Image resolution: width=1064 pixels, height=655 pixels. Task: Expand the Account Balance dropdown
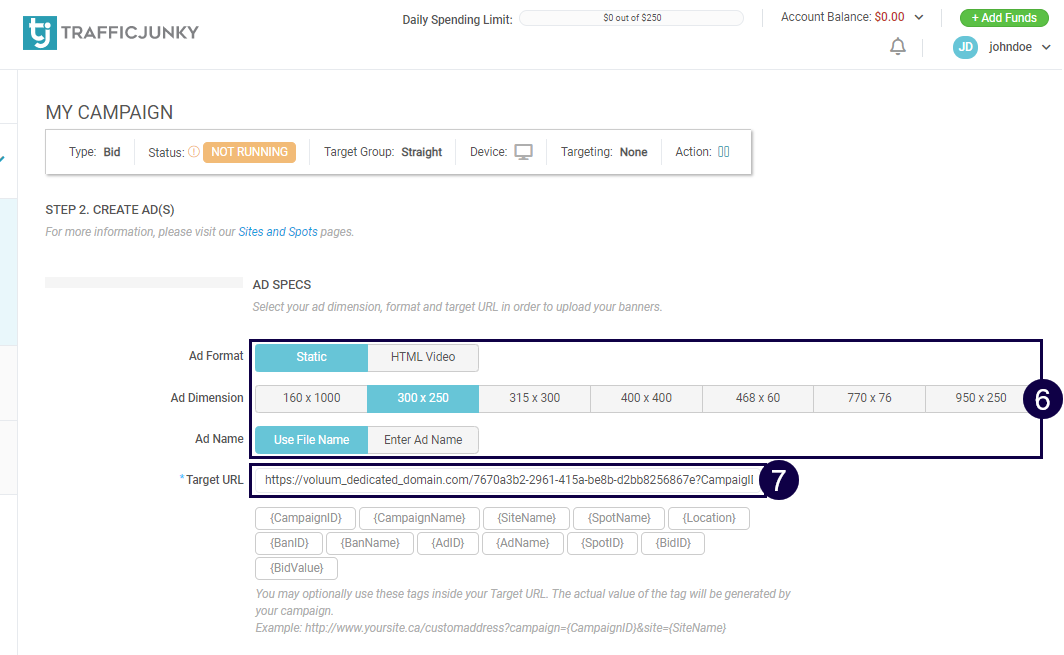[x=919, y=17]
